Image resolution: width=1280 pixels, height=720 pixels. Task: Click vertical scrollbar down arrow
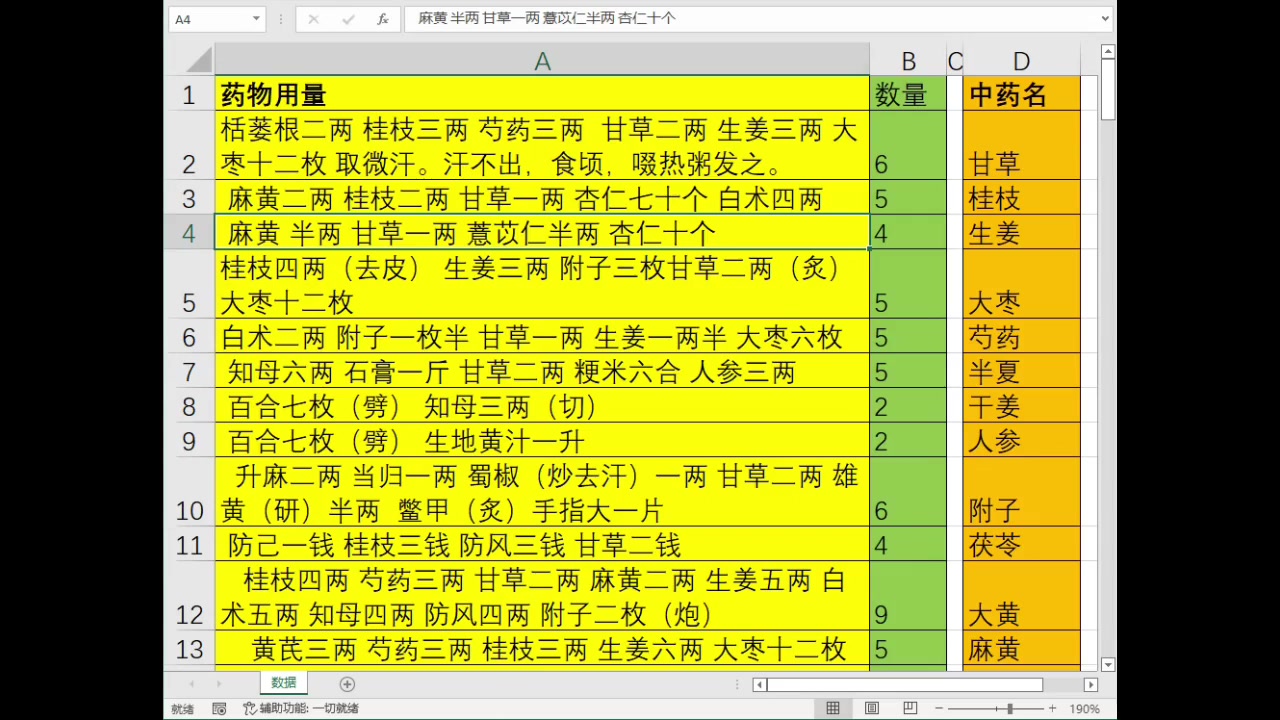point(1108,664)
